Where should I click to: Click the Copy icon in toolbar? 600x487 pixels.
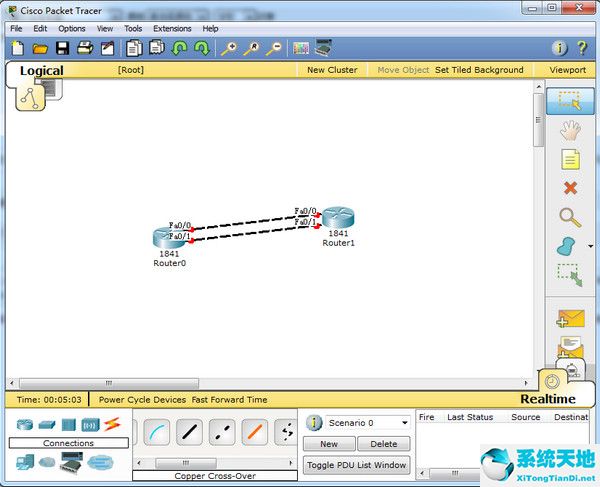click(x=134, y=48)
